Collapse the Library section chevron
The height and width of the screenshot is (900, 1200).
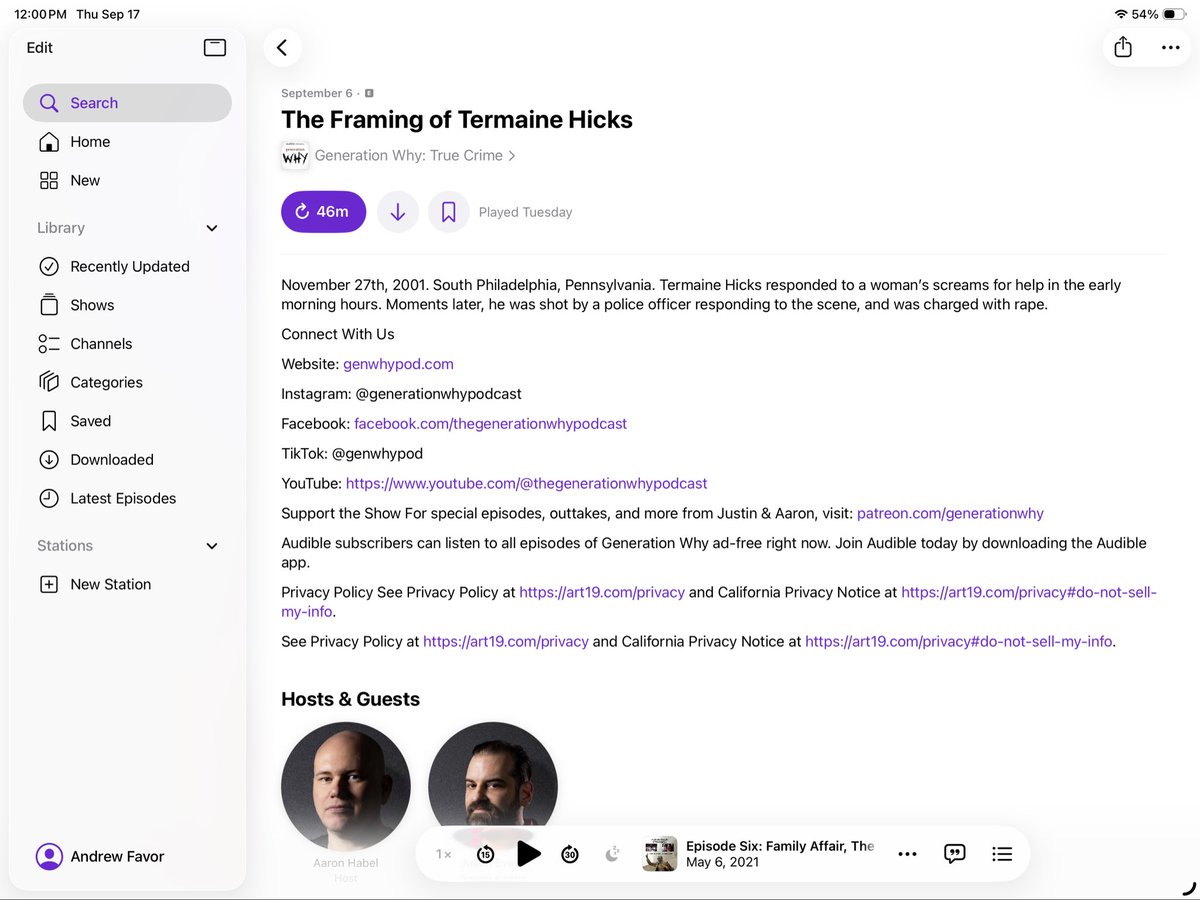212,228
